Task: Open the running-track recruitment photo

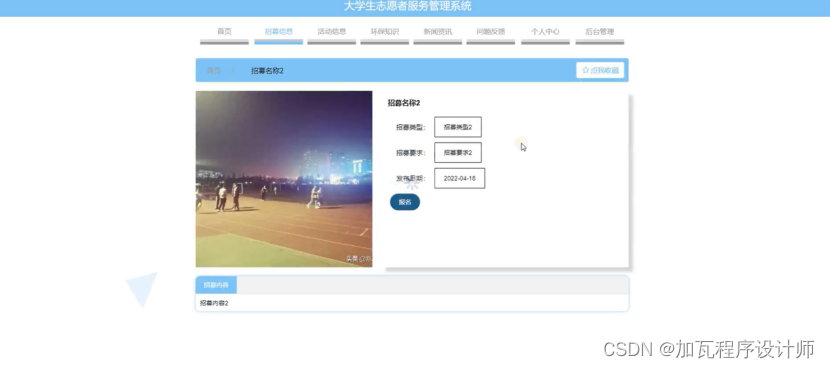Action: [x=284, y=179]
